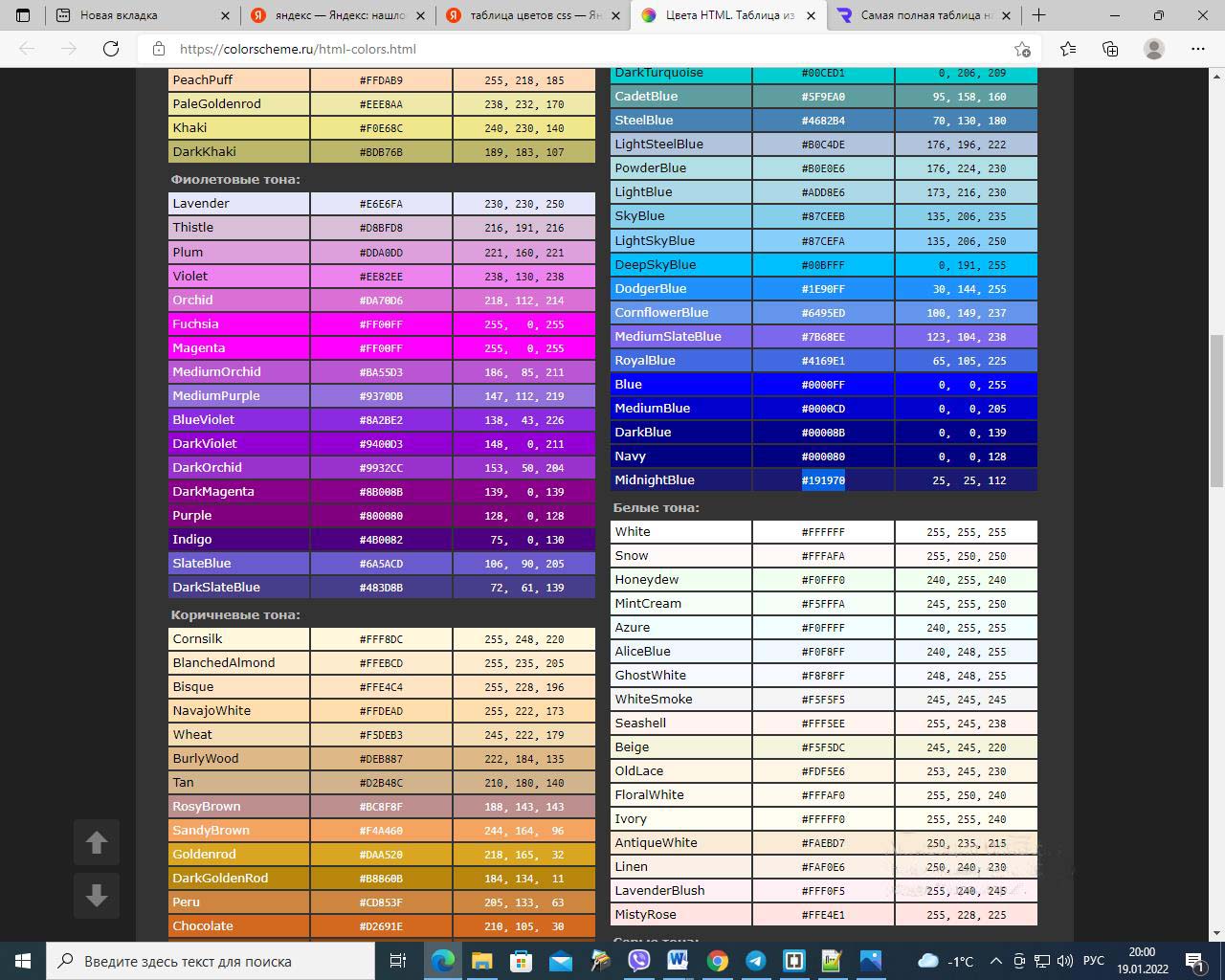This screenshot has width=1225, height=980.
Task: Click the scroll down arrow button on page
Action: (97, 896)
